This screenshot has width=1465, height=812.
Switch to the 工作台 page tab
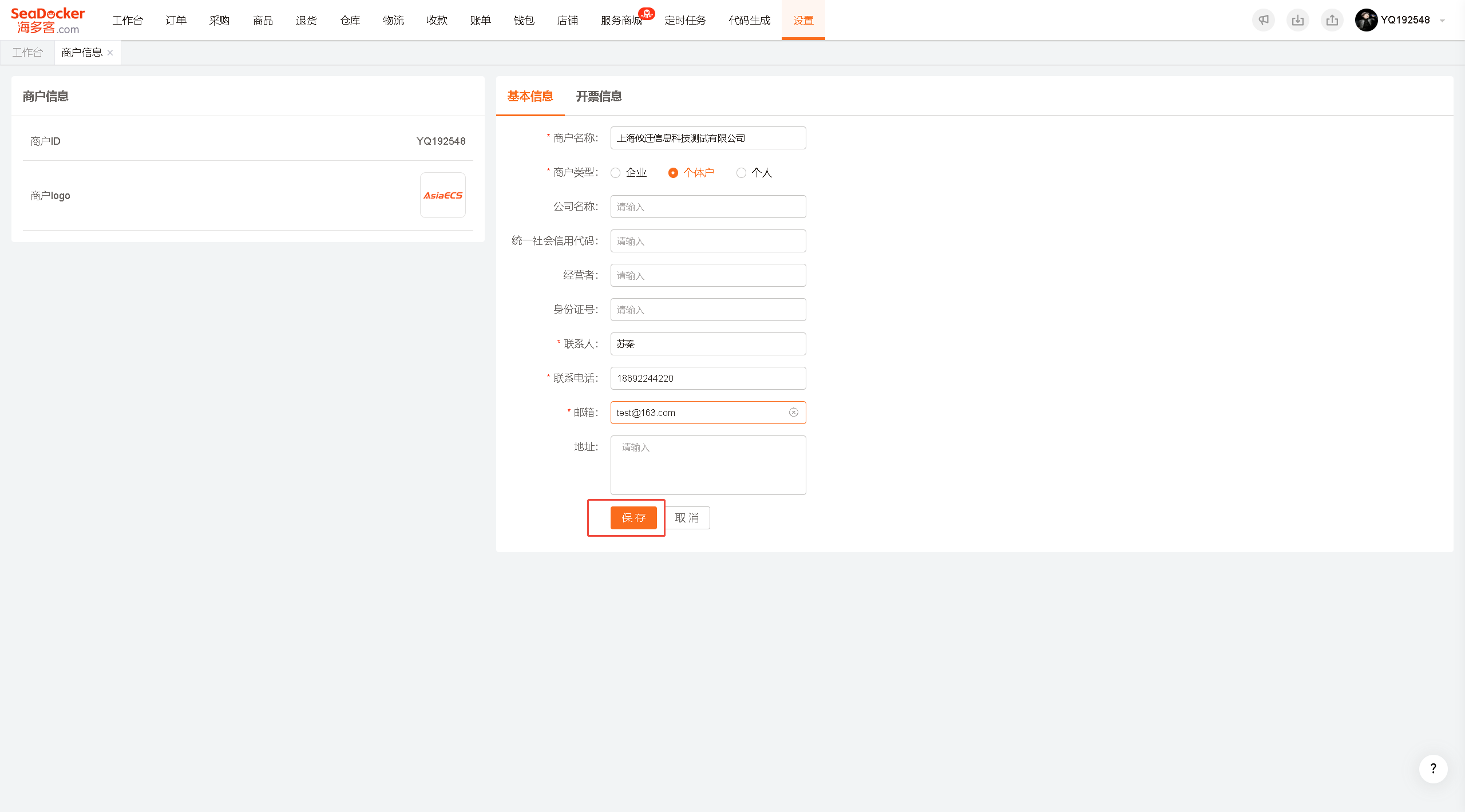click(x=27, y=53)
